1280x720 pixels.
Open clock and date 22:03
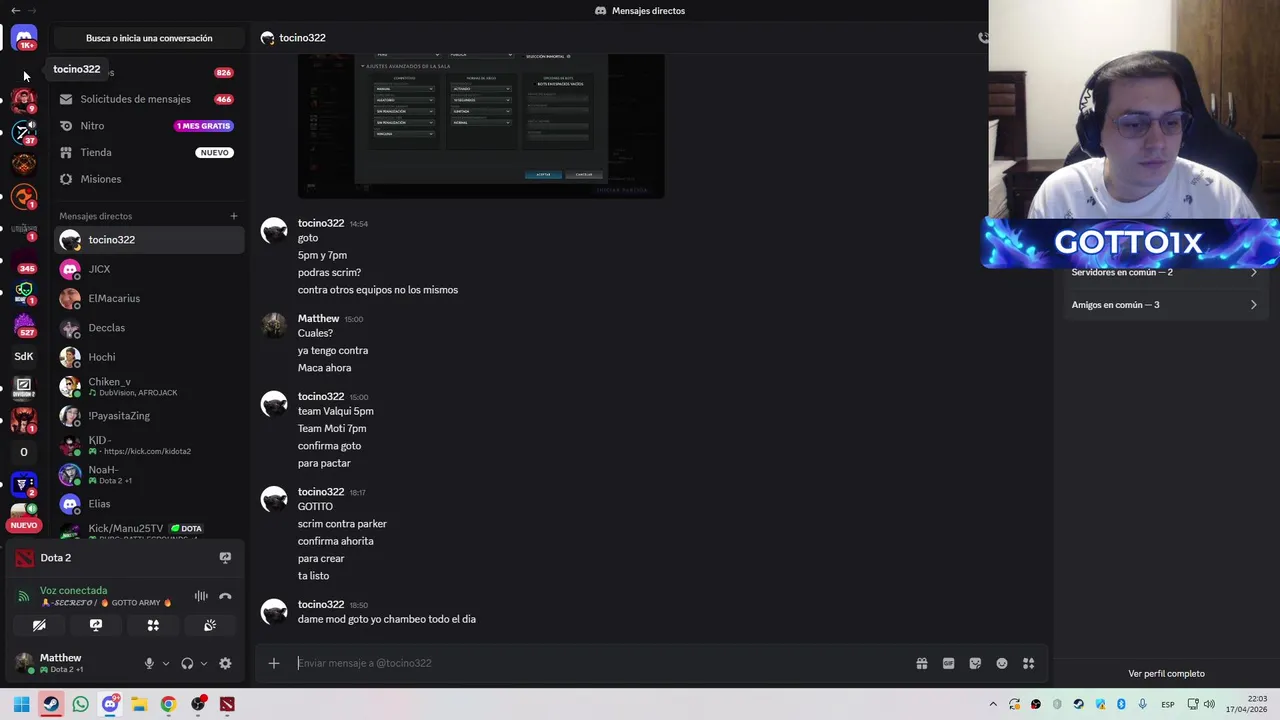[1249, 704]
